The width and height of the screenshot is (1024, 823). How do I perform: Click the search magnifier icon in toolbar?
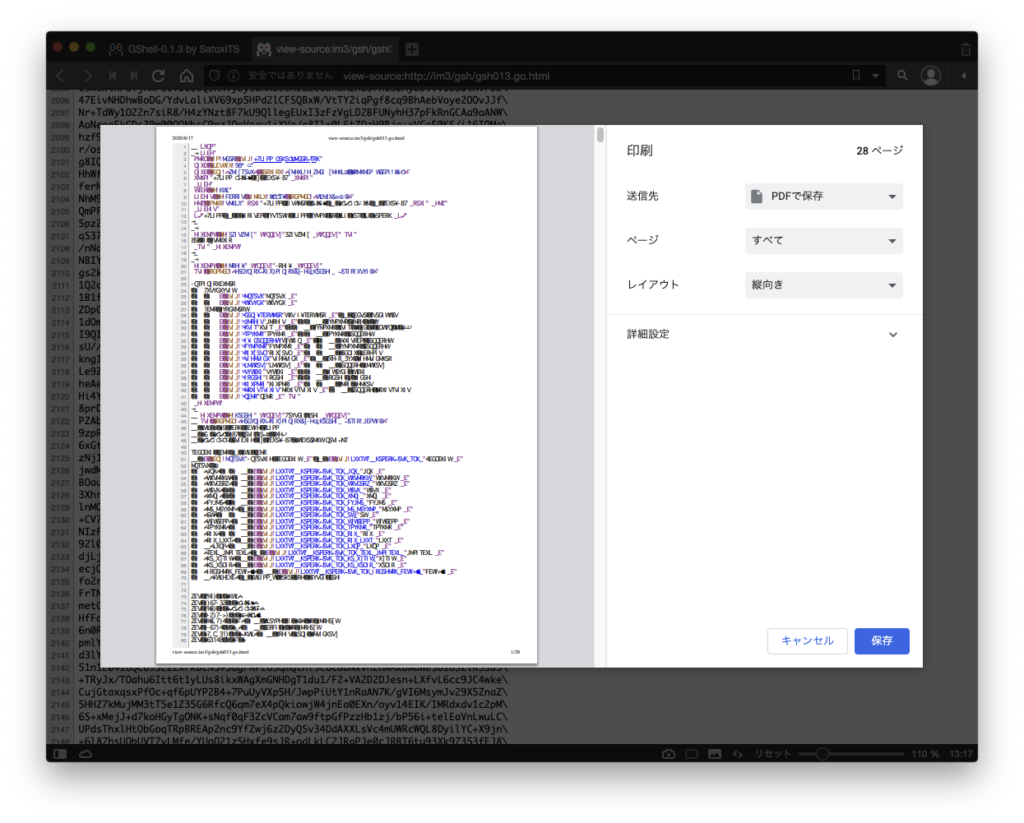pyautogui.click(x=902, y=76)
